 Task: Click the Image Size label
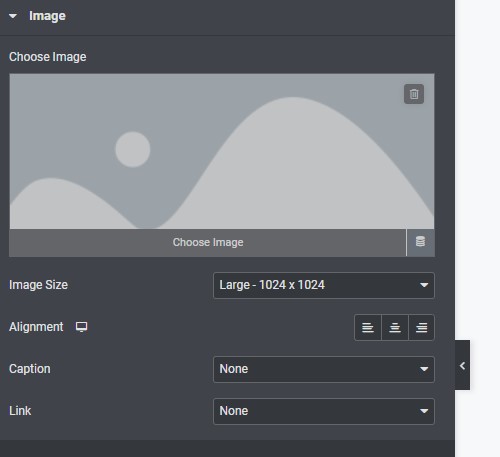point(38,285)
